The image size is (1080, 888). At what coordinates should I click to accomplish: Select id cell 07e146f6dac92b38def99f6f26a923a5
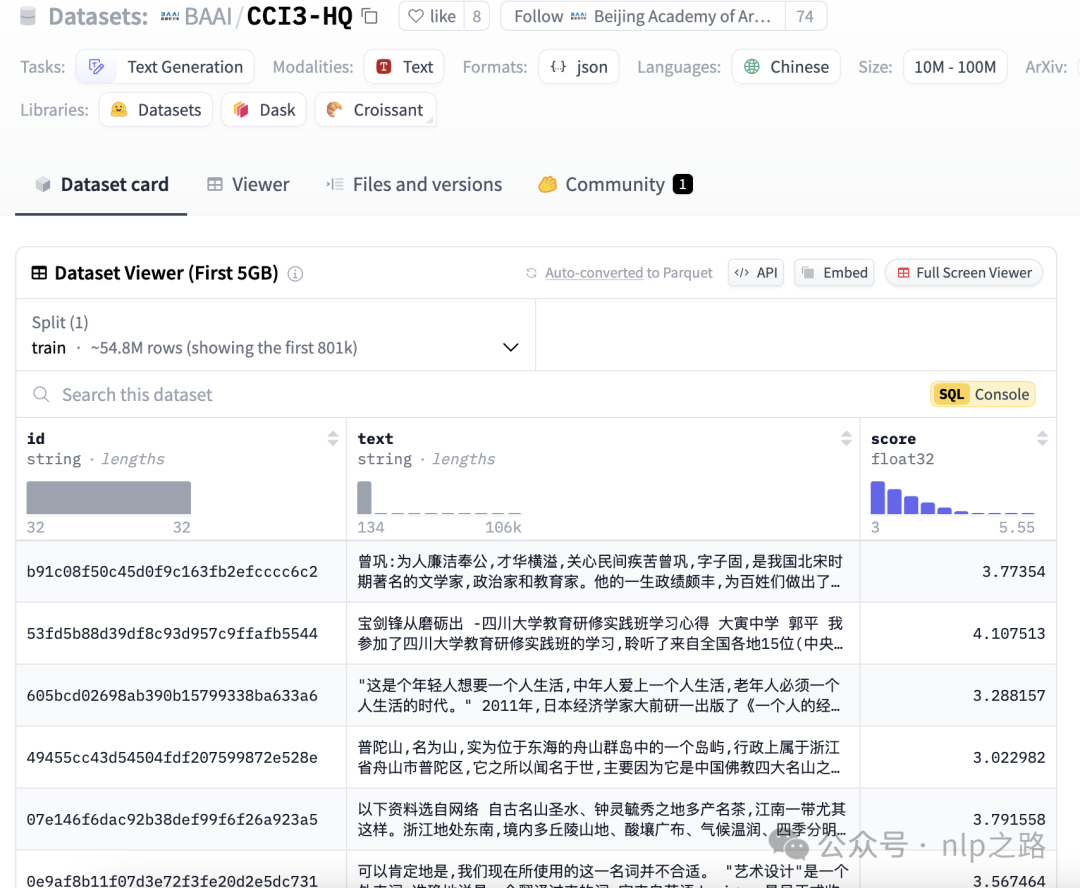click(x=172, y=820)
